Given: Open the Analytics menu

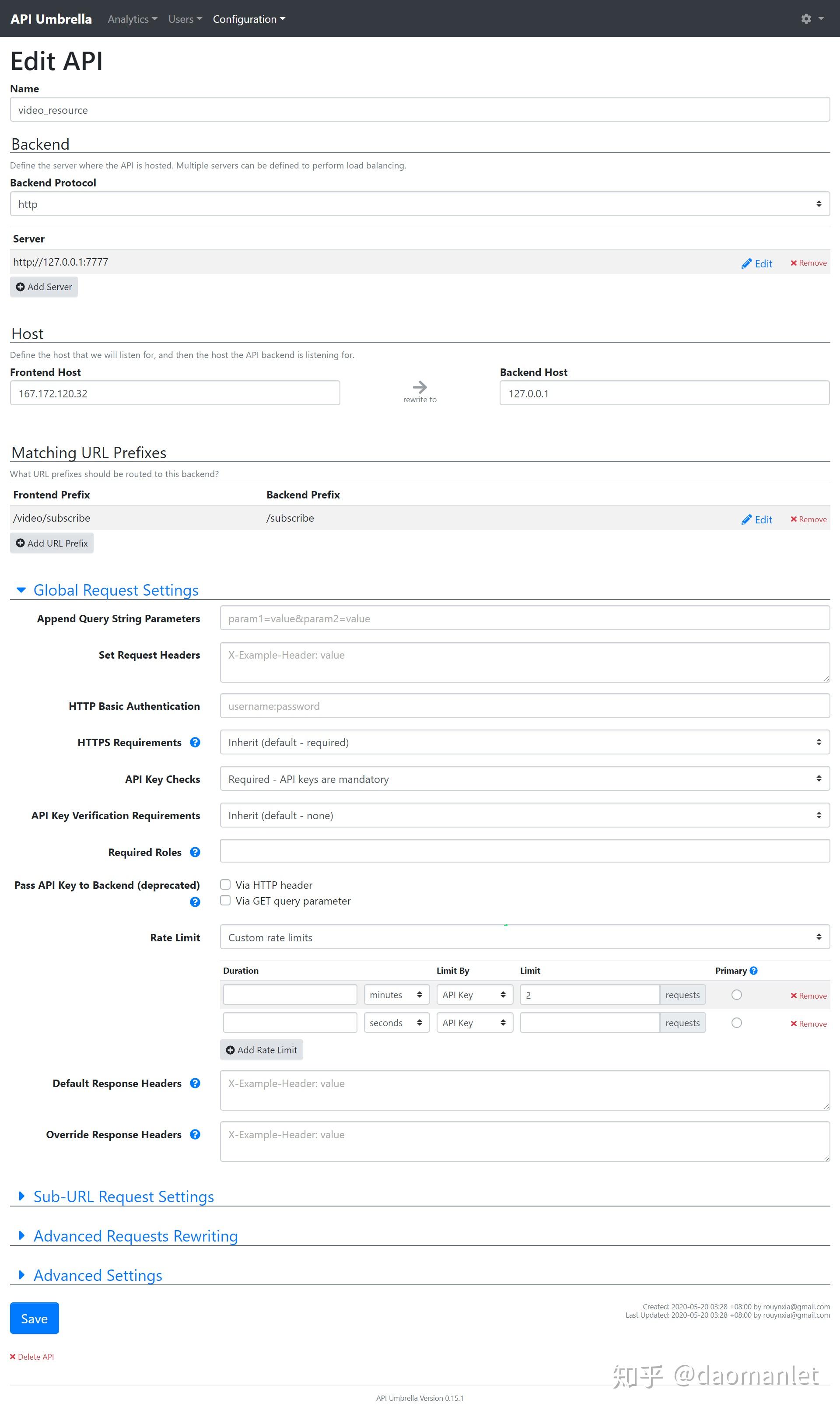Looking at the screenshot, I should point(132,19).
